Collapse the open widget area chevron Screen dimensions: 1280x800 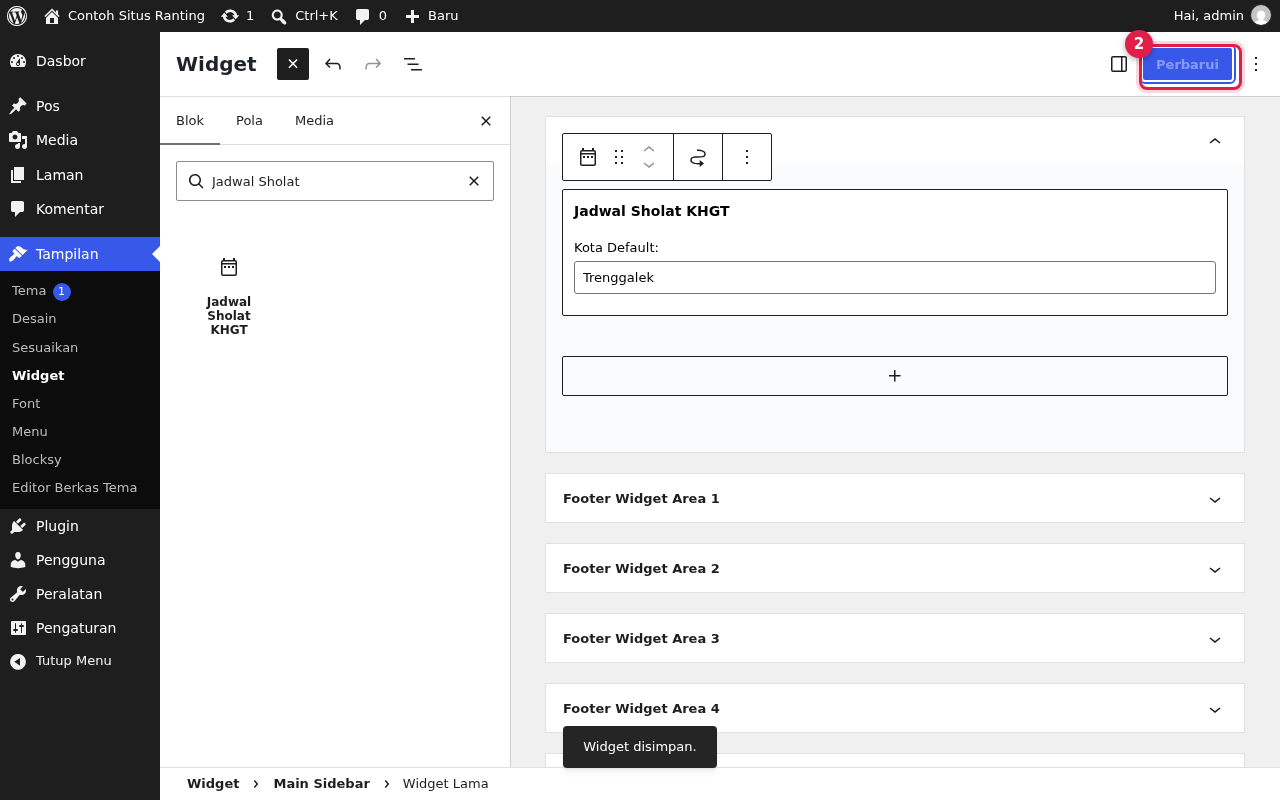coord(1215,141)
